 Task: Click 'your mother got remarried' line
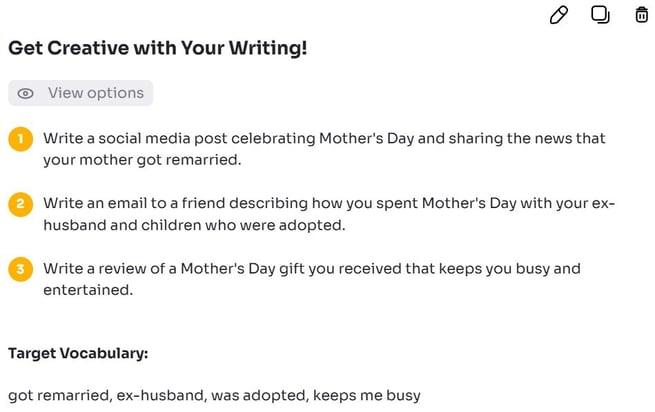point(142,160)
